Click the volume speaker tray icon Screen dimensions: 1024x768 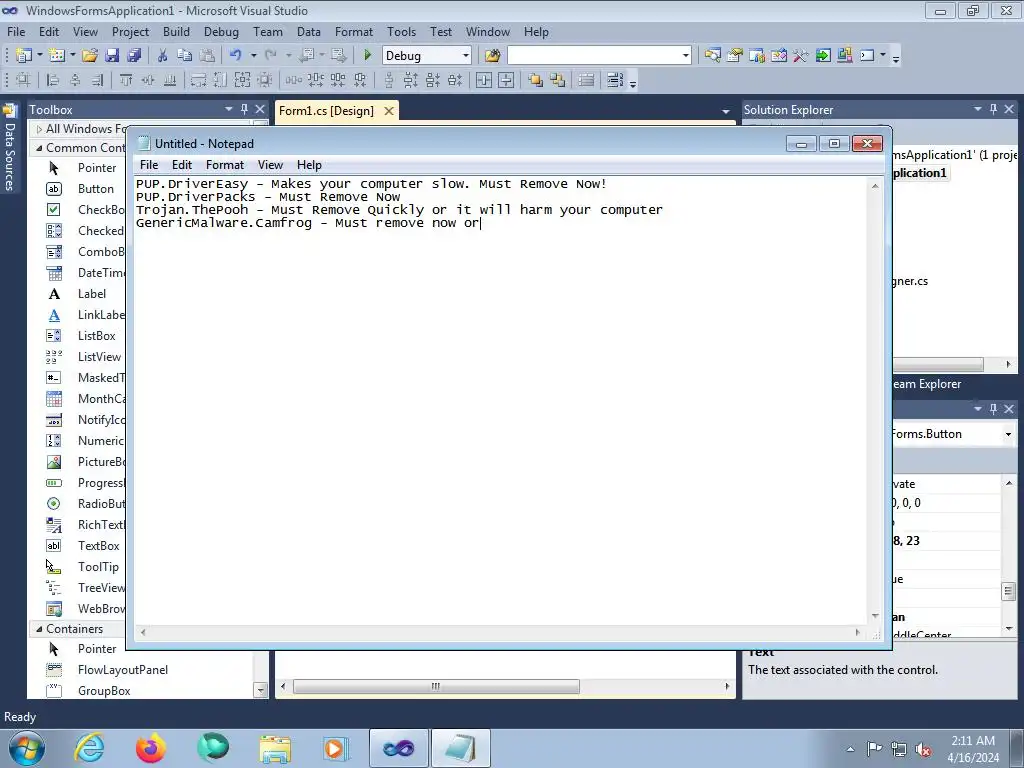[x=923, y=749]
